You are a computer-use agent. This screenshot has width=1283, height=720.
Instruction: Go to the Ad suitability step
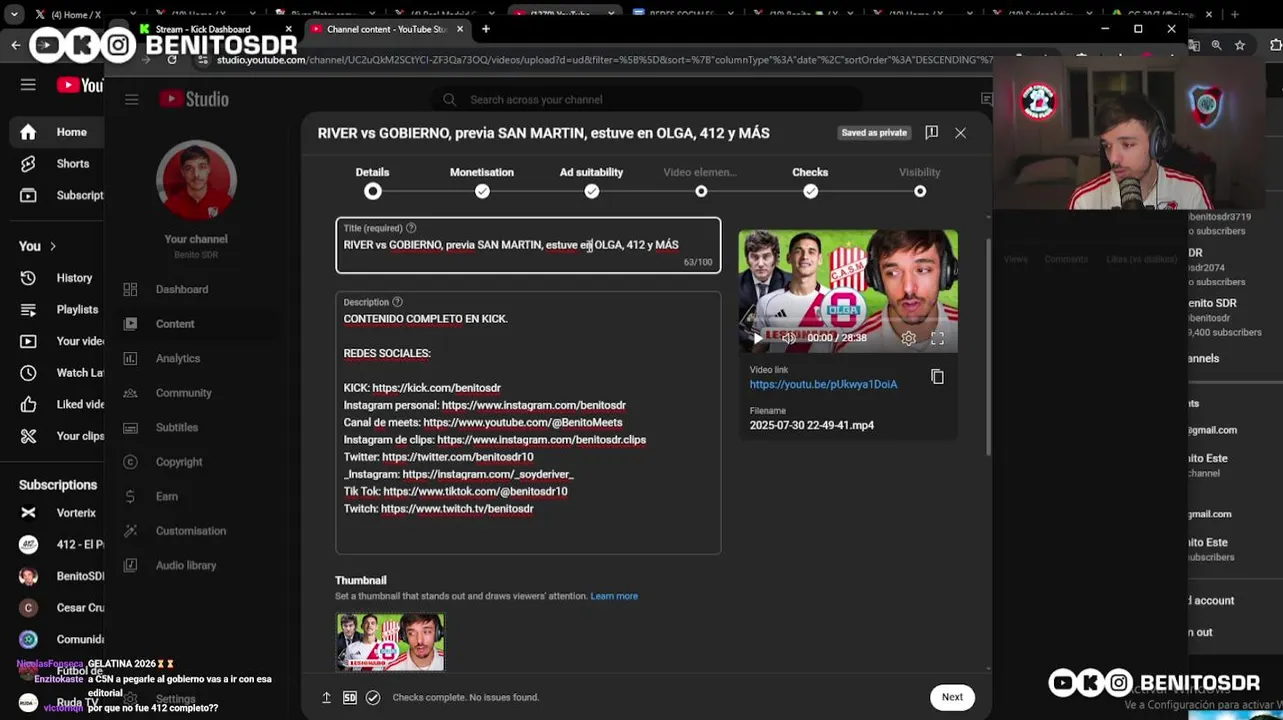click(x=591, y=181)
